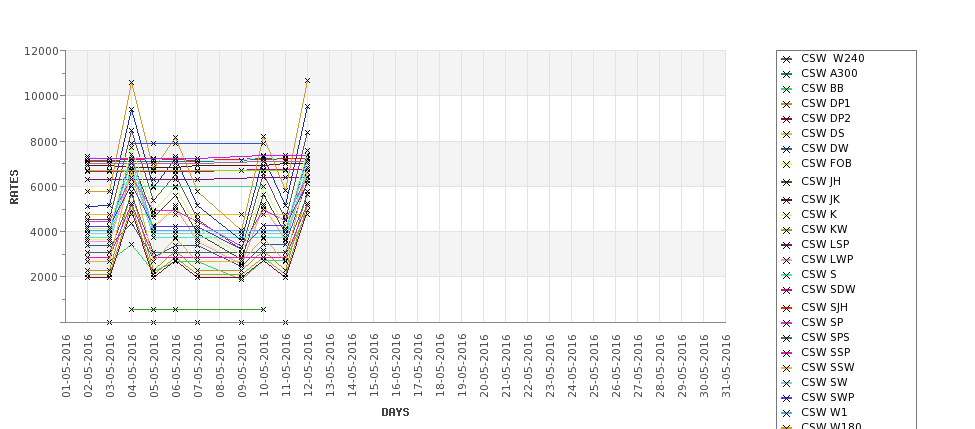Click the CSW SDW legend label
This screenshot has width=975, height=429.
pos(828,289)
